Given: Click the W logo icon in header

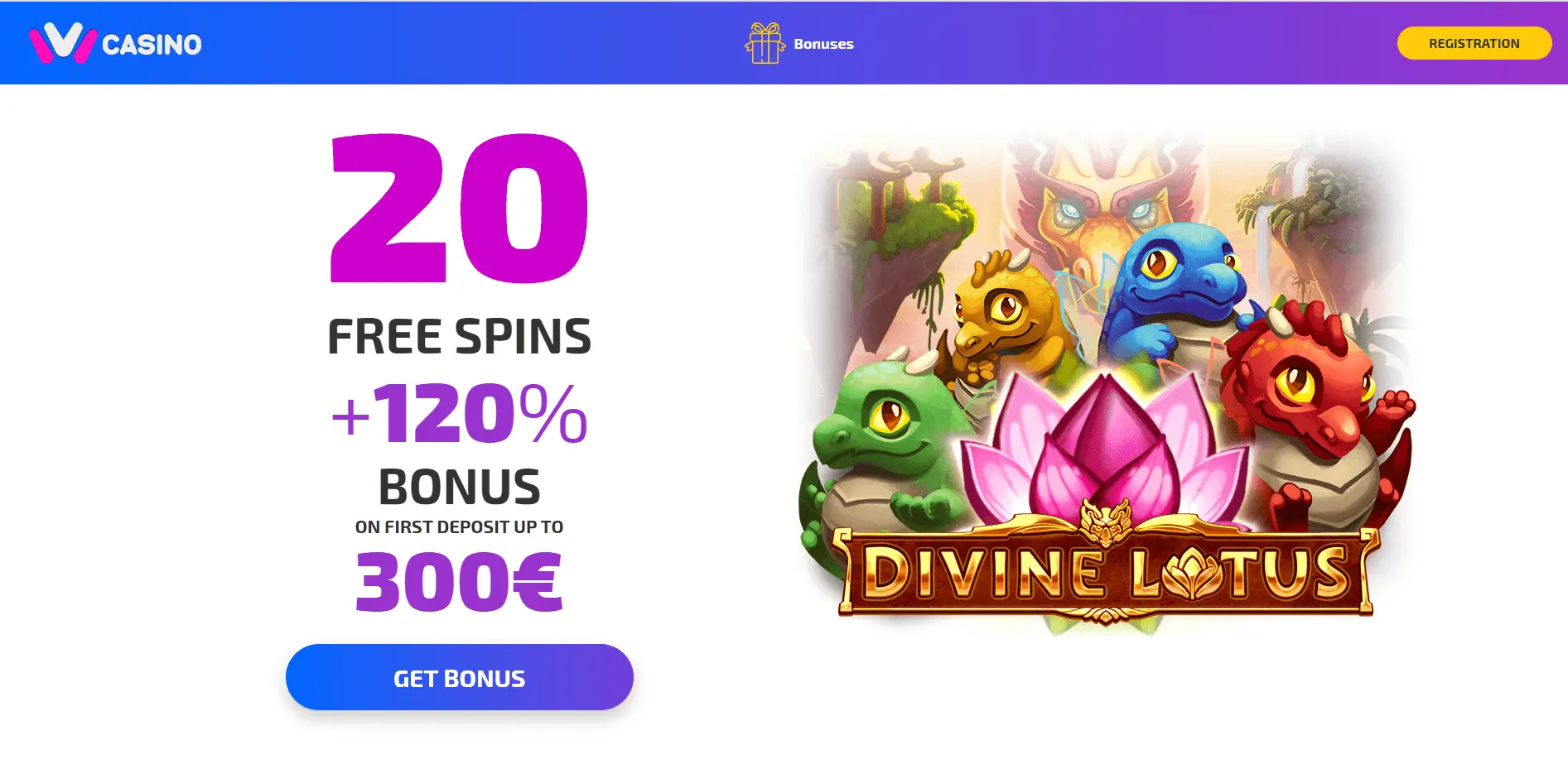Looking at the screenshot, I should pos(63,43).
